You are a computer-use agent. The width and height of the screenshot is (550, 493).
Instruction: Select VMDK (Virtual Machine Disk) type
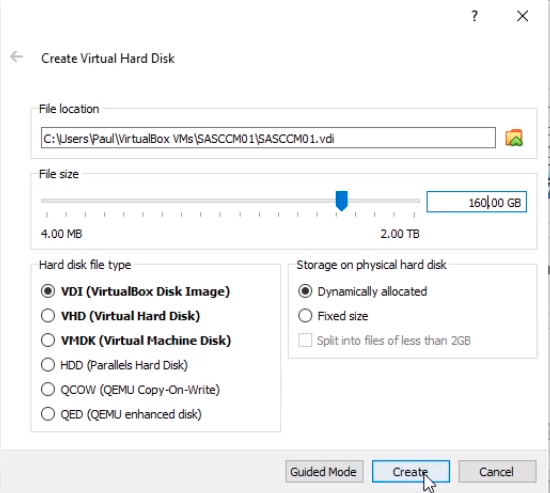click(x=48, y=340)
